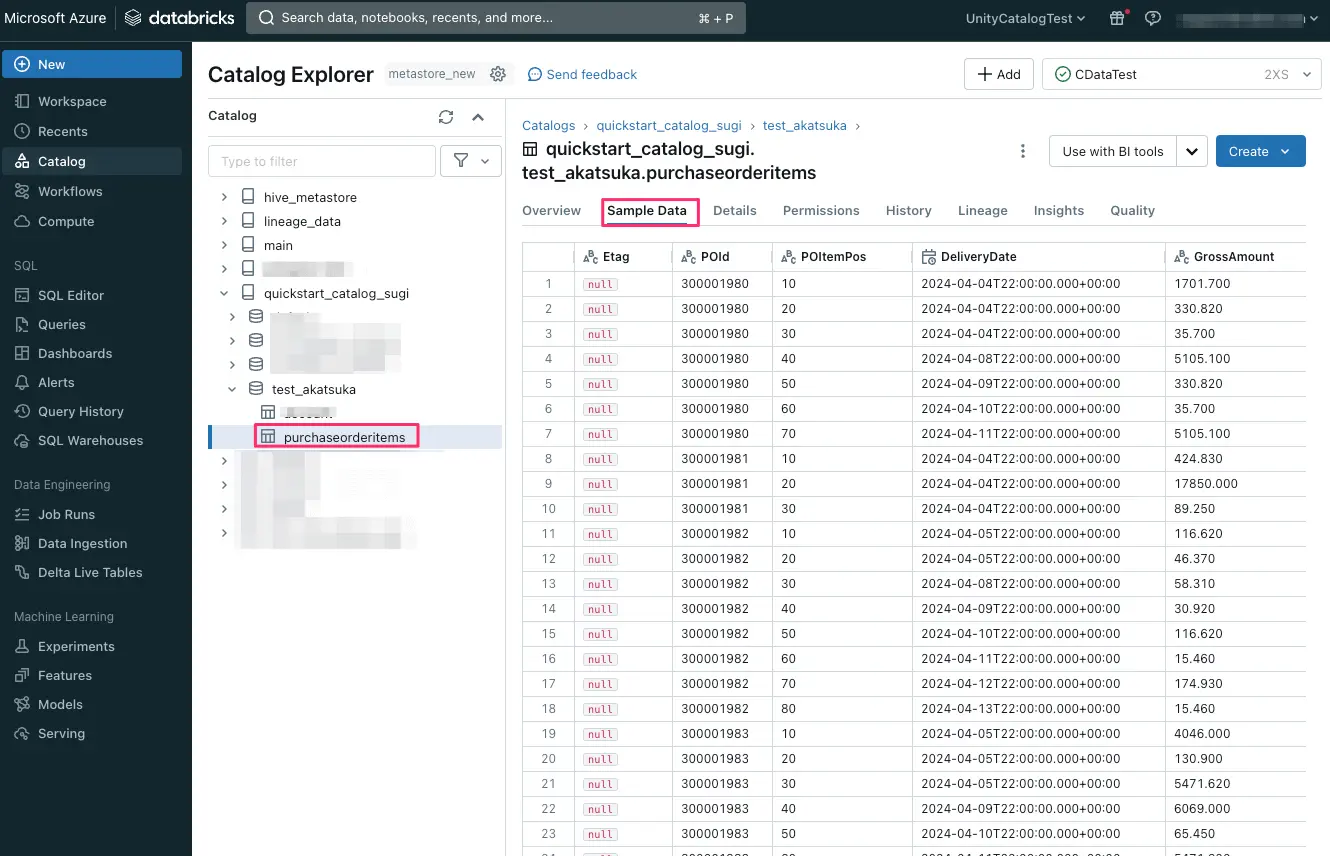Screen dimensions: 1330x856
Task: Refresh the catalog tree
Action: [446, 117]
